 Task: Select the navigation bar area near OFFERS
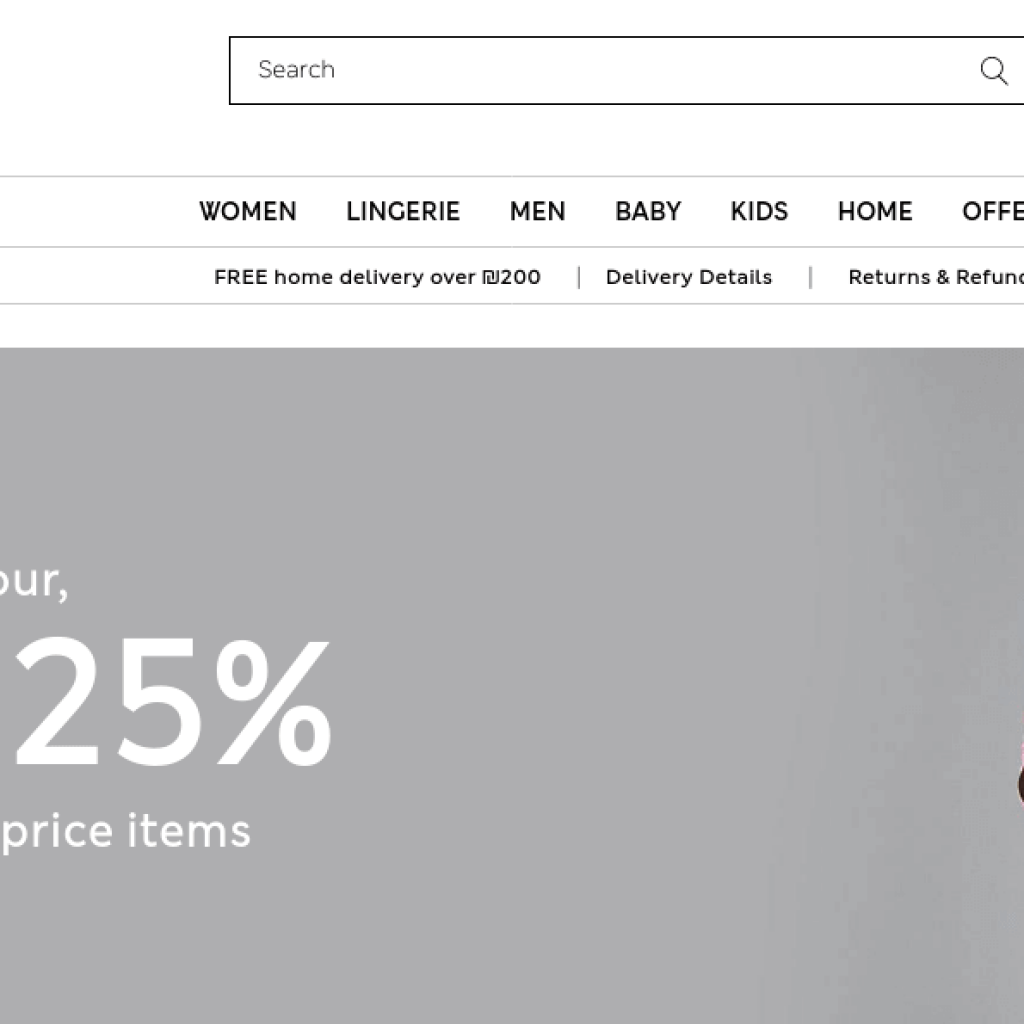tap(995, 211)
